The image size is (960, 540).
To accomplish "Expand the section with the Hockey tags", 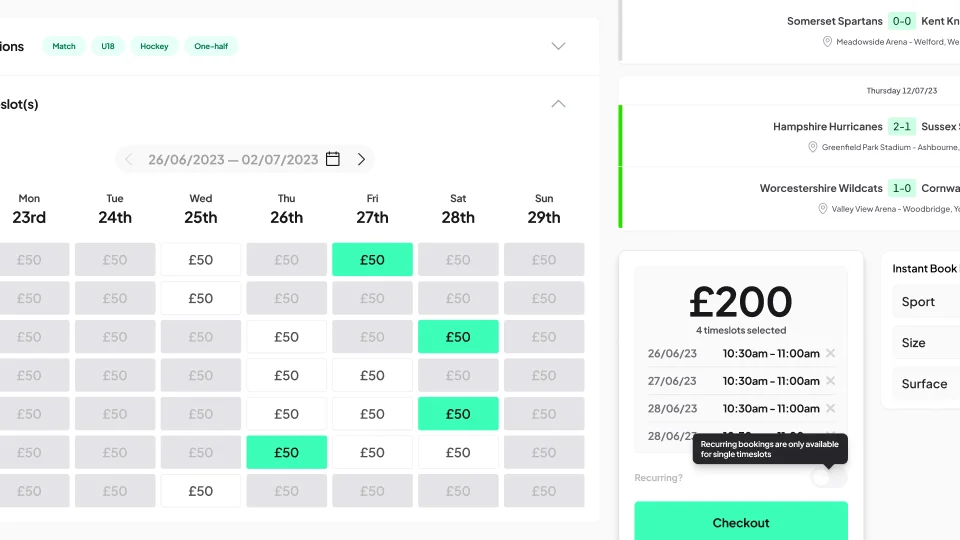I will [558, 46].
